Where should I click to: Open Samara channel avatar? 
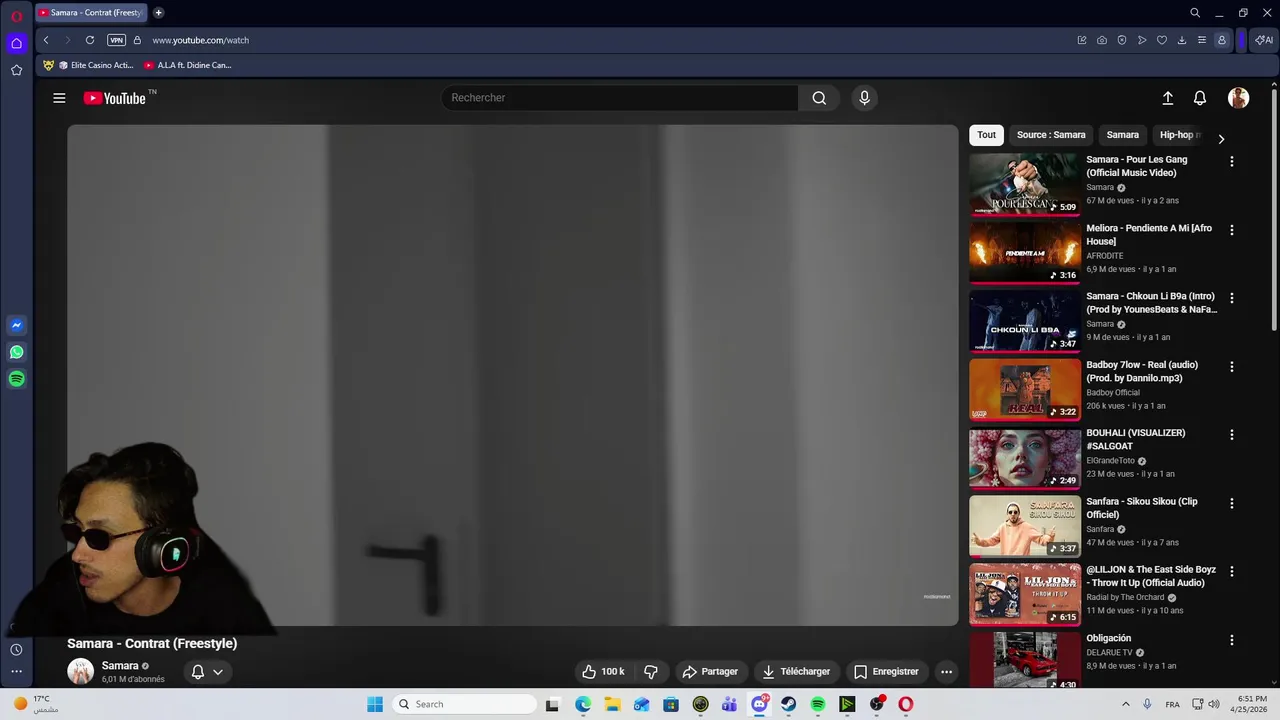coord(80,672)
